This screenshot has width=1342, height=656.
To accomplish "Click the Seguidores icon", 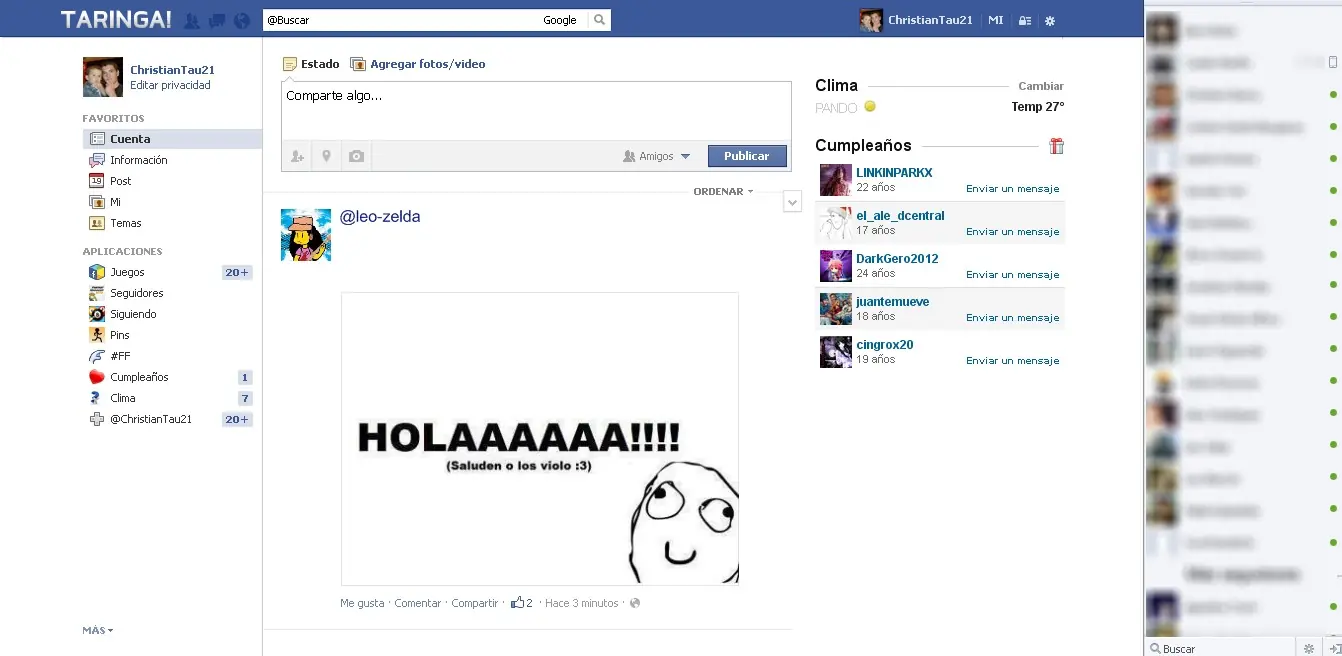I will [x=97, y=293].
